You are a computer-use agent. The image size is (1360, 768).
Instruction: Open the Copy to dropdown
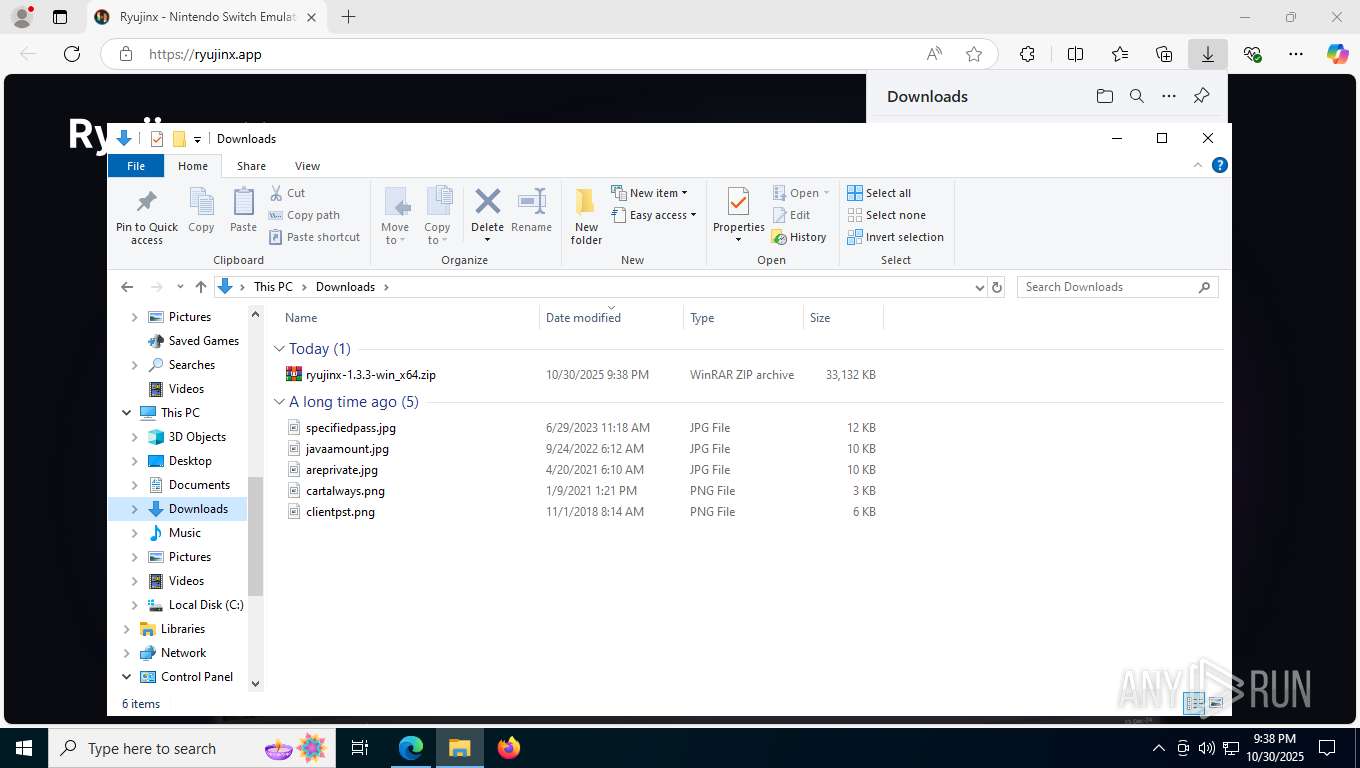pos(437,234)
